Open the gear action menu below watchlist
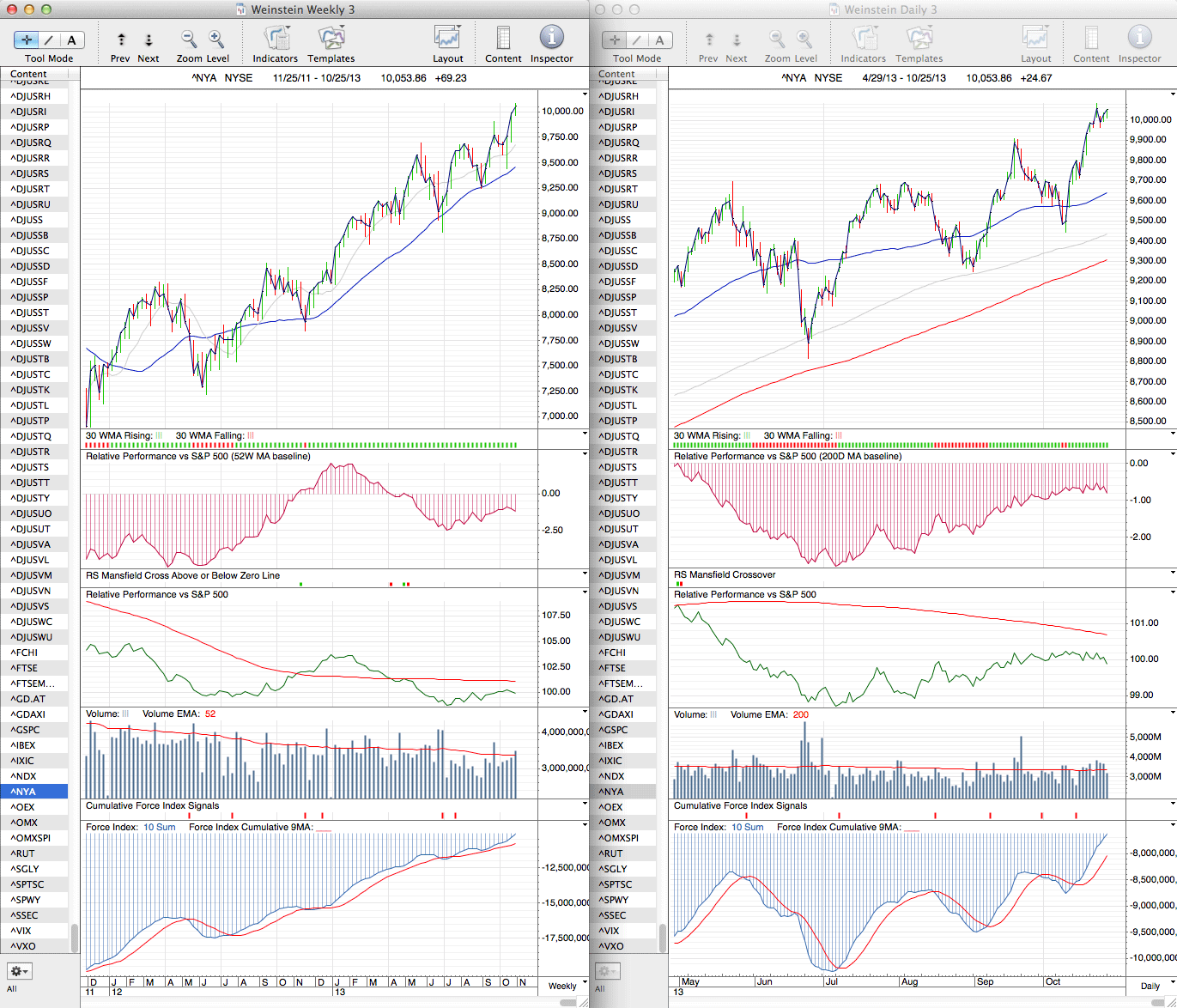Screen dimensions: 1177x1008 [x=19, y=971]
